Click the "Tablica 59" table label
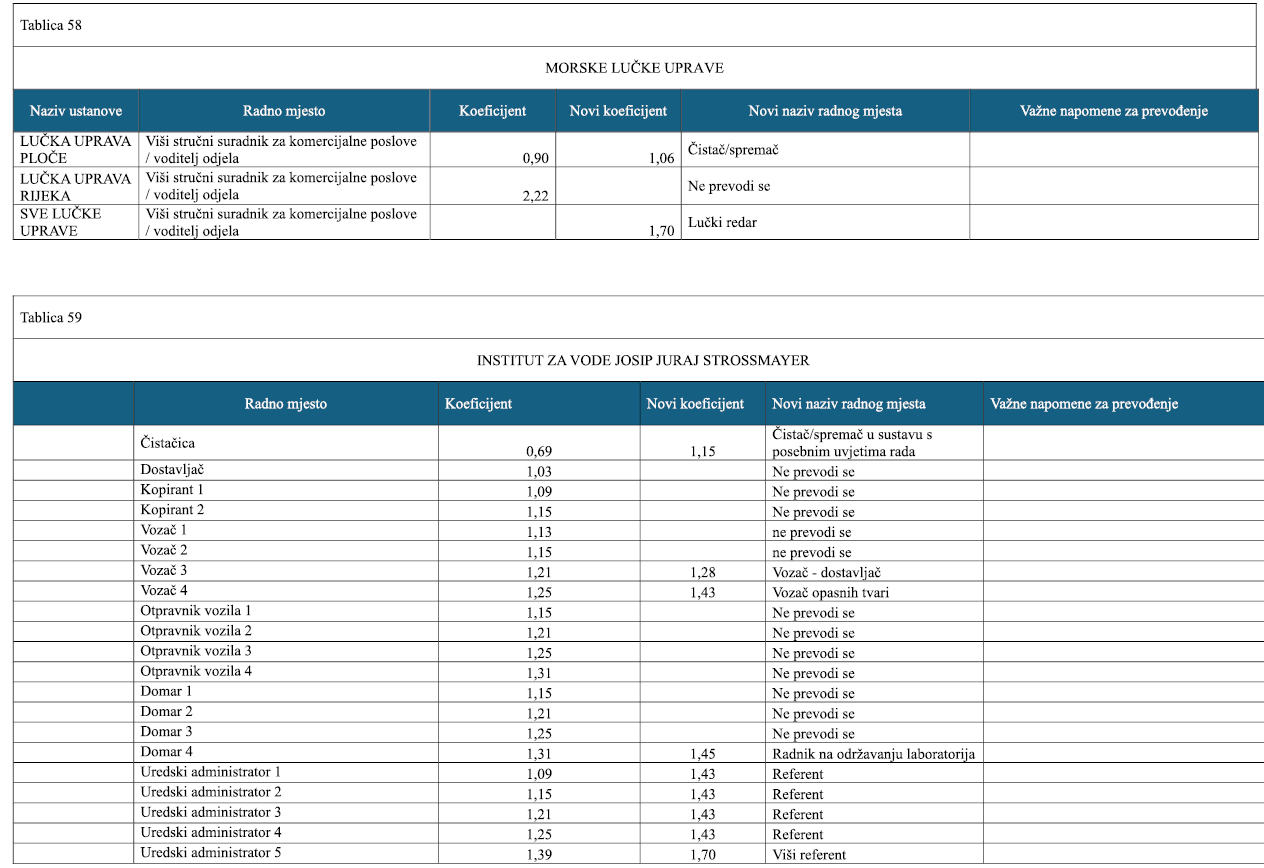Screen dimensions: 1264x868 [51, 318]
